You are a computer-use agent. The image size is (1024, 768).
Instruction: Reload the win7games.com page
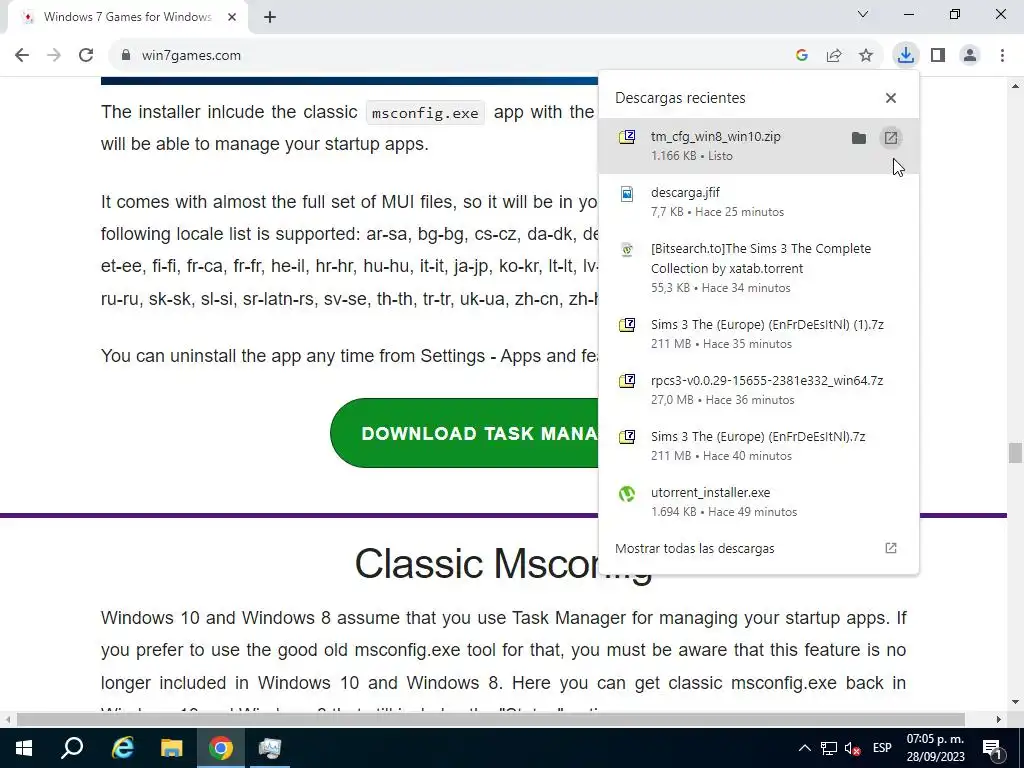pyautogui.click(x=86, y=56)
